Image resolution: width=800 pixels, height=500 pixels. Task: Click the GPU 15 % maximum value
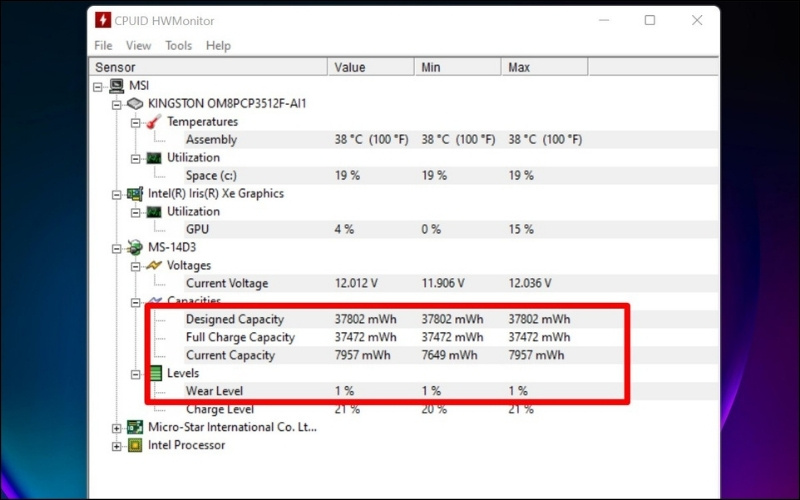[x=521, y=229]
